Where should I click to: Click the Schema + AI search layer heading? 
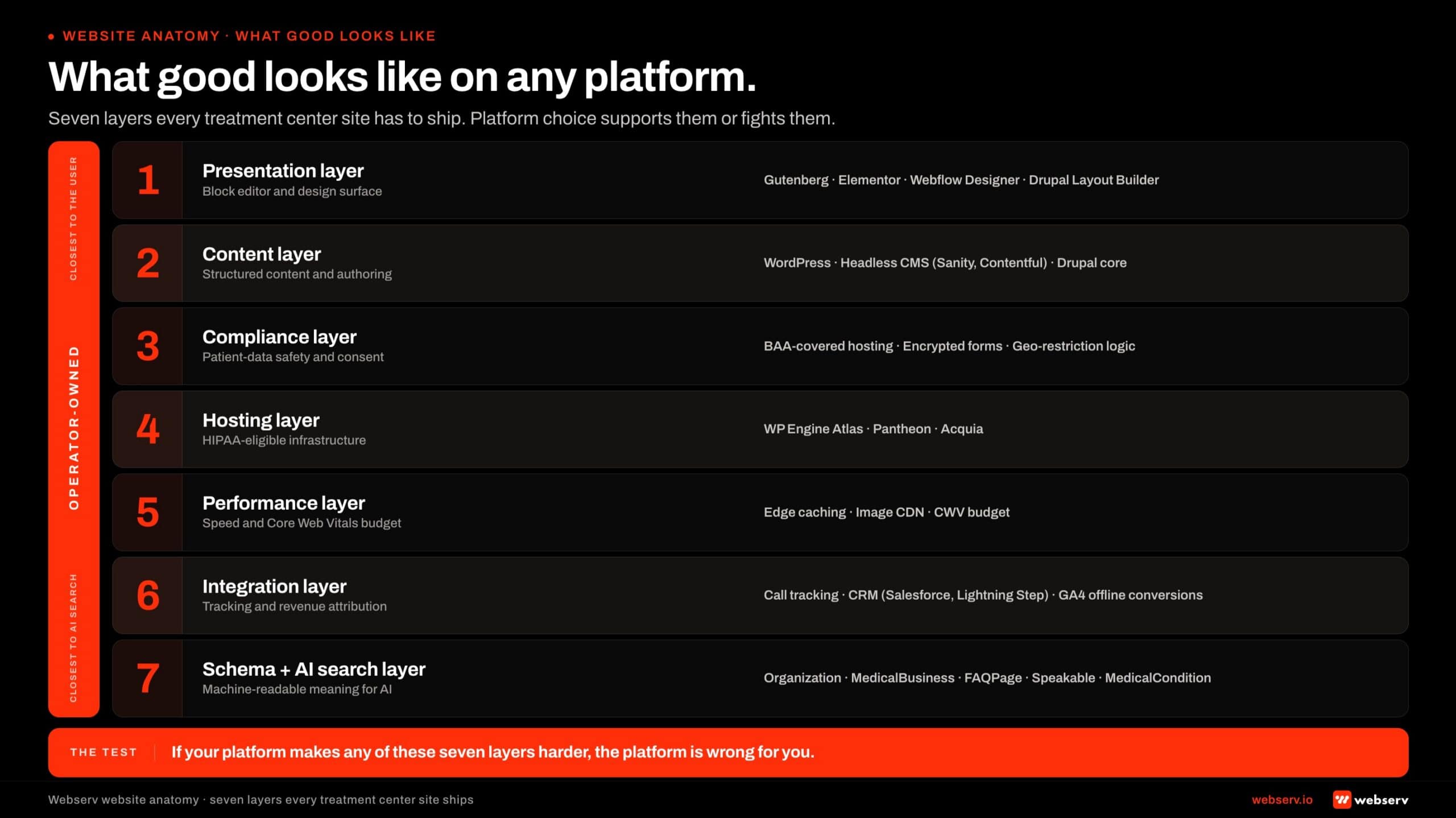click(314, 669)
